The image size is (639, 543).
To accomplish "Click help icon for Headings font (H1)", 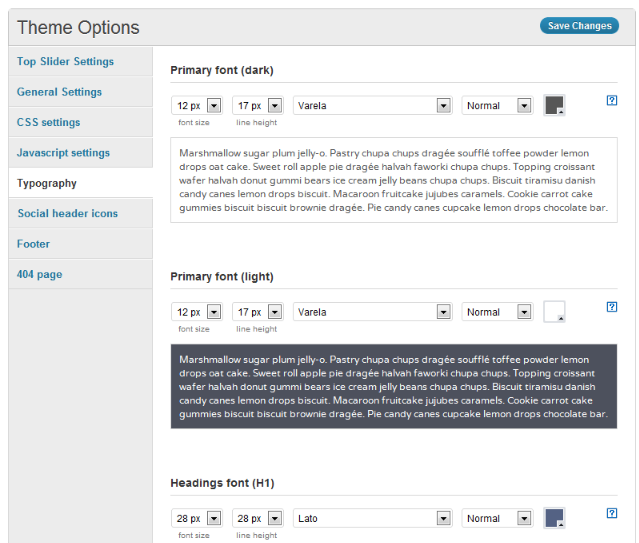I will (612, 513).
